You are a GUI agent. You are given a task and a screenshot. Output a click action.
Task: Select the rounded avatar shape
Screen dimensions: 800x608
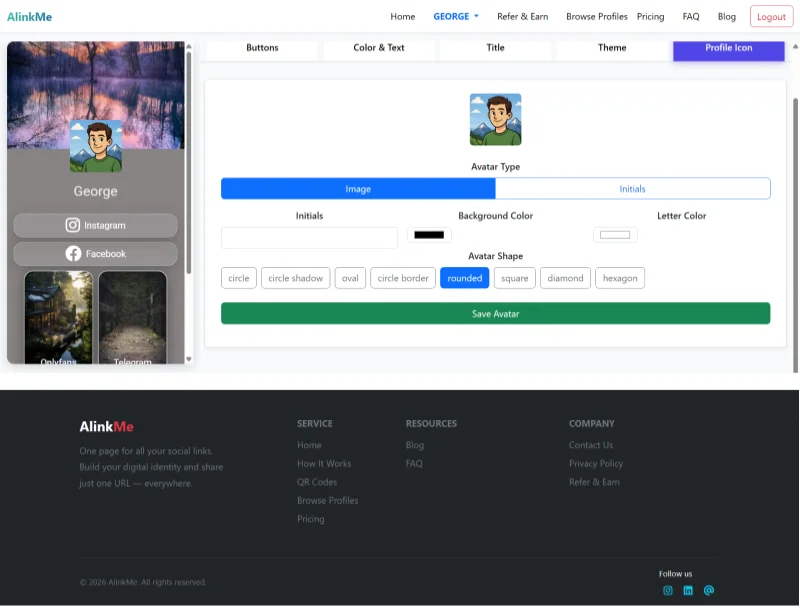(464, 278)
